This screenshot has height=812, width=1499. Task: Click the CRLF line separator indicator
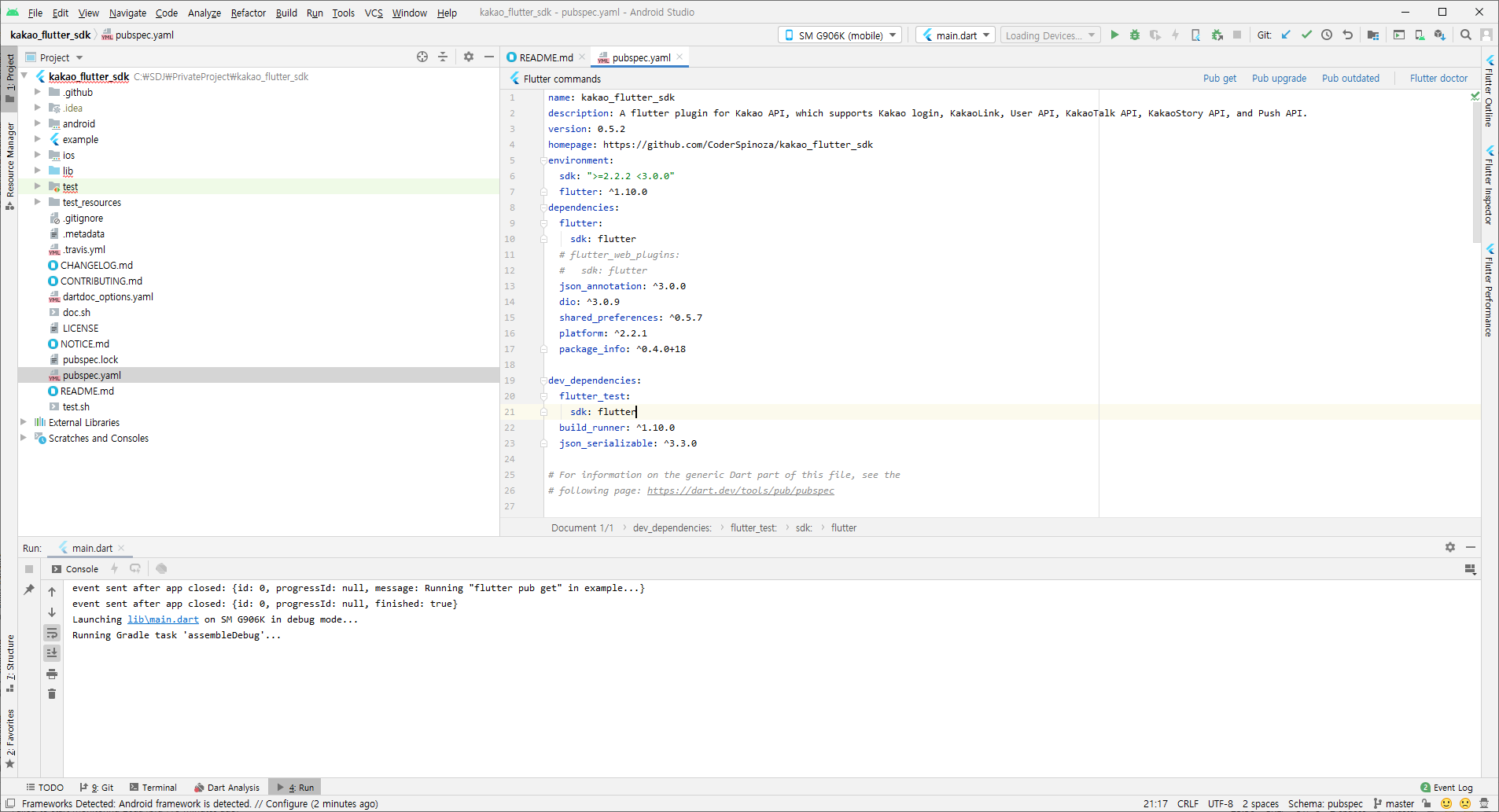1188,803
